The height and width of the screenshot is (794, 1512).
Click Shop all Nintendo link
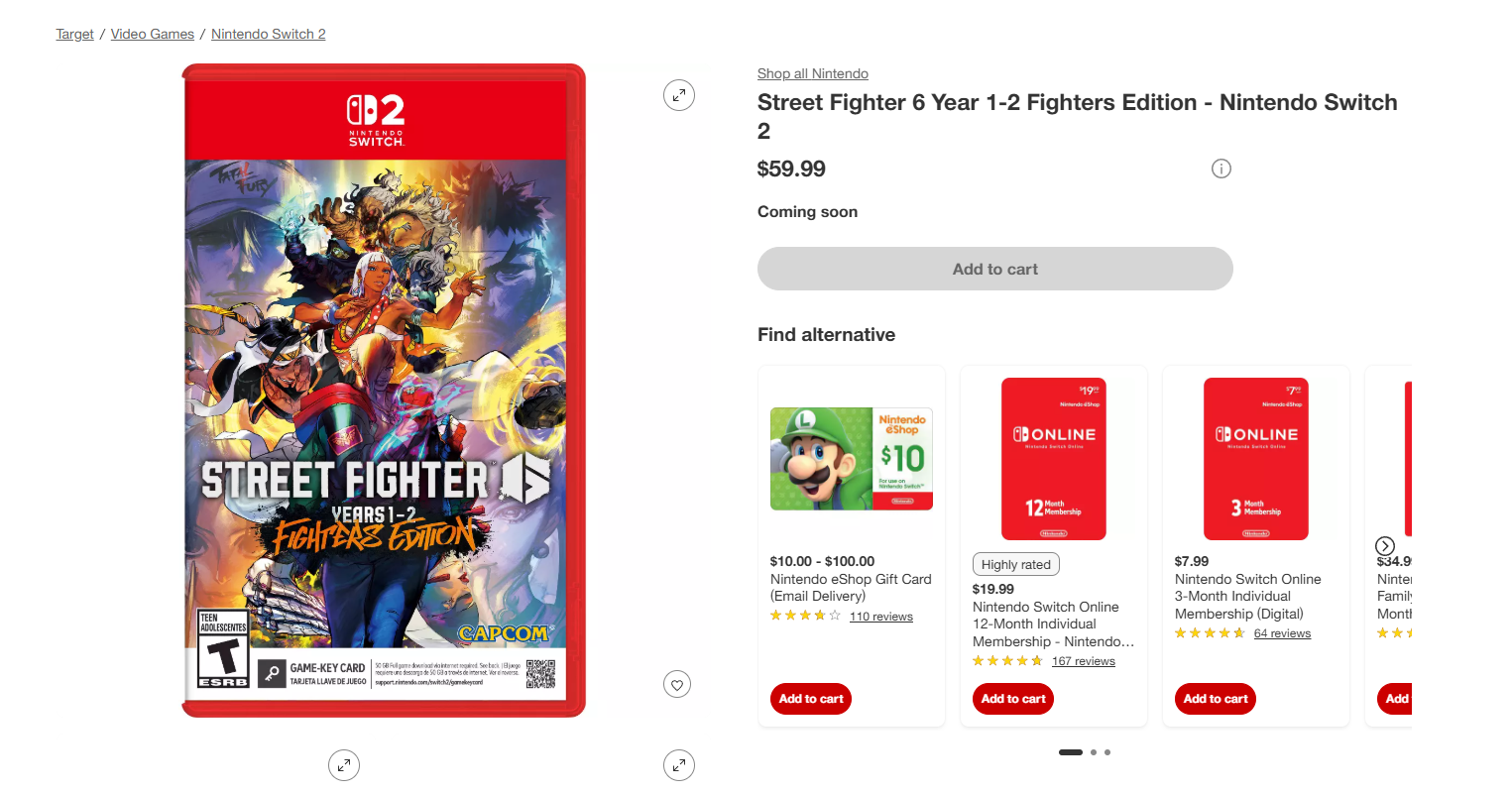click(813, 73)
